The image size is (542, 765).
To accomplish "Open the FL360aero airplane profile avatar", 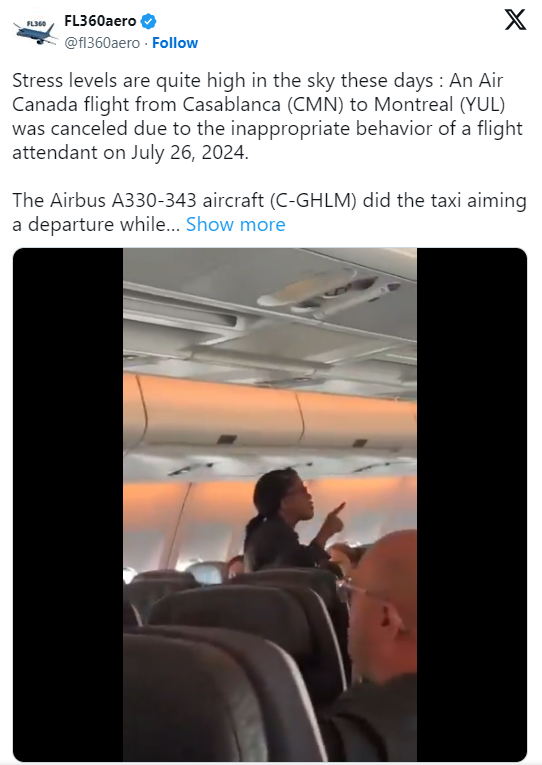I will point(35,31).
